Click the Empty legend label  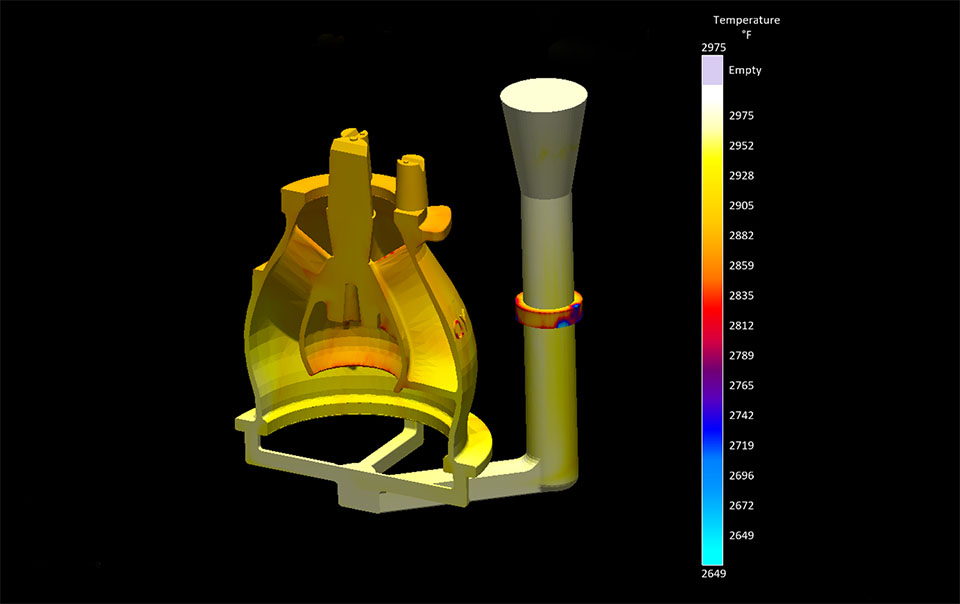pyautogui.click(x=744, y=70)
